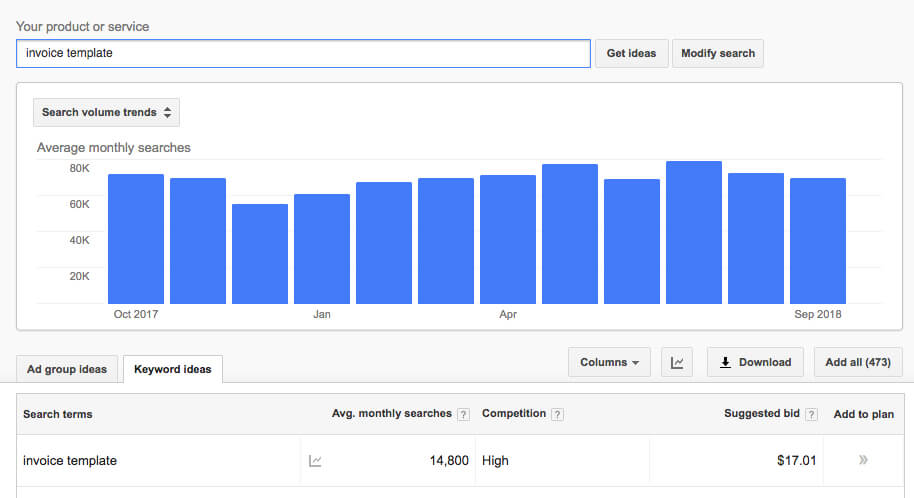Click the Download button with arrow icon
The height and width of the screenshot is (498, 914).
coord(755,362)
